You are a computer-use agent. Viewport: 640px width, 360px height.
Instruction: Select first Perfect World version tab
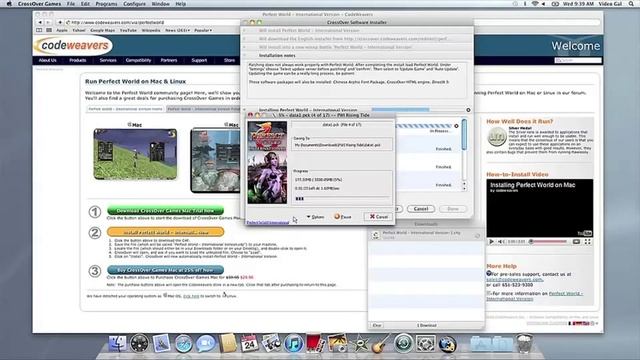point(125,109)
